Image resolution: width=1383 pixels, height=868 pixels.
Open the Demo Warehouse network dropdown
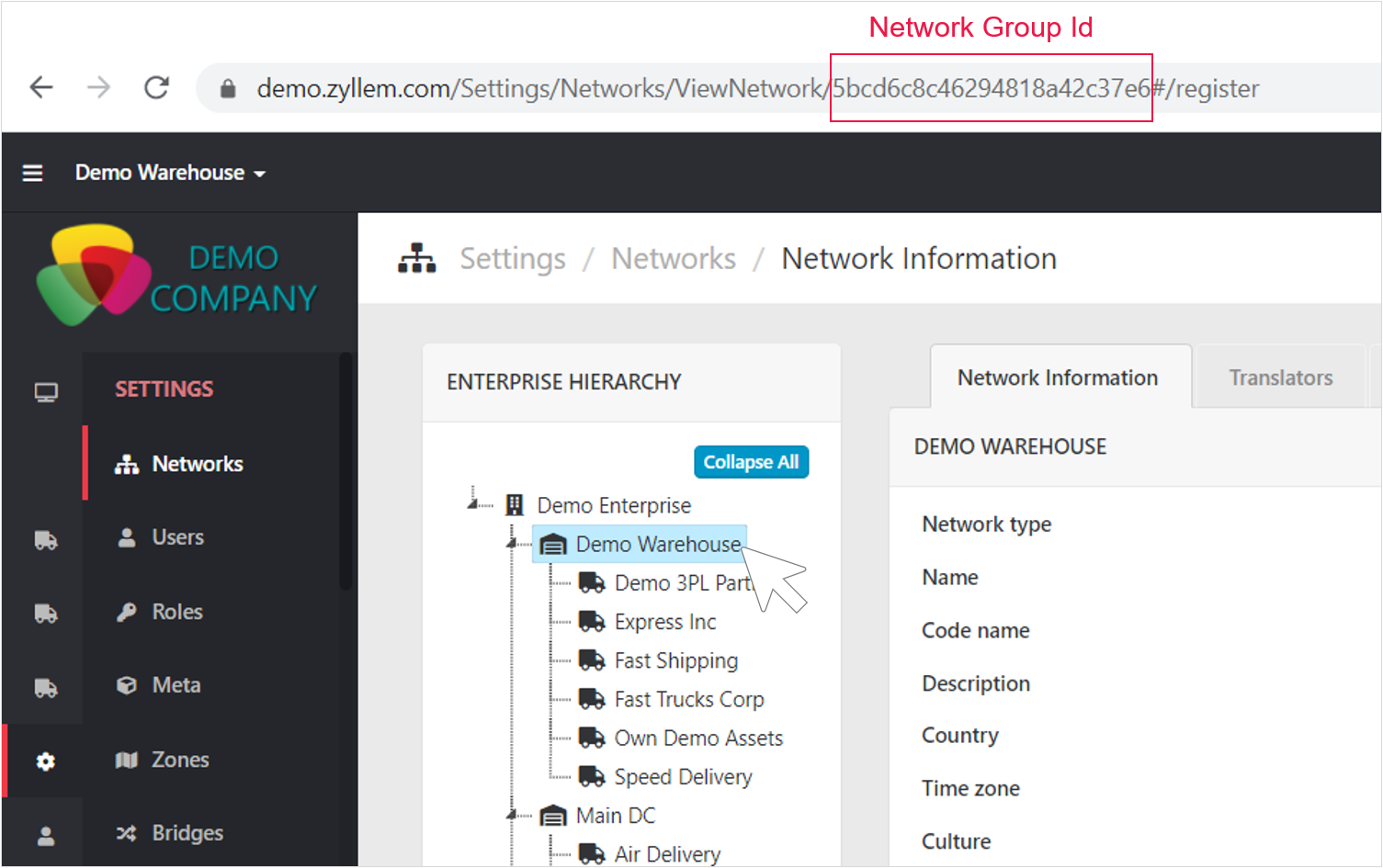pyautogui.click(x=170, y=173)
